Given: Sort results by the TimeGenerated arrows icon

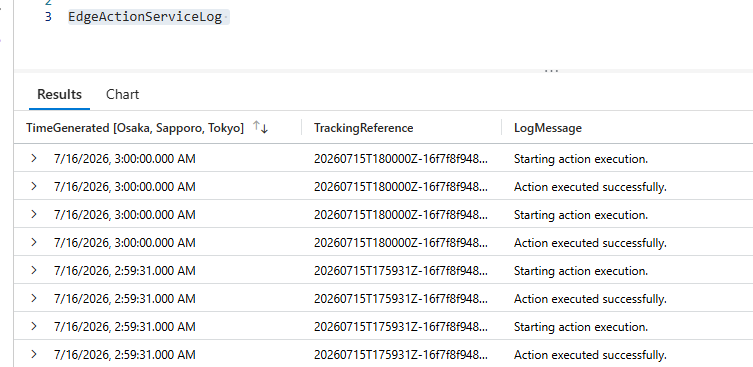Looking at the screenshot, I should 260,128.
